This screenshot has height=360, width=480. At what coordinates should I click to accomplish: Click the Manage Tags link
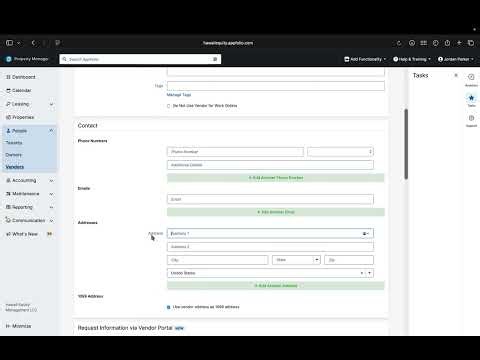[x=179, y=95]
